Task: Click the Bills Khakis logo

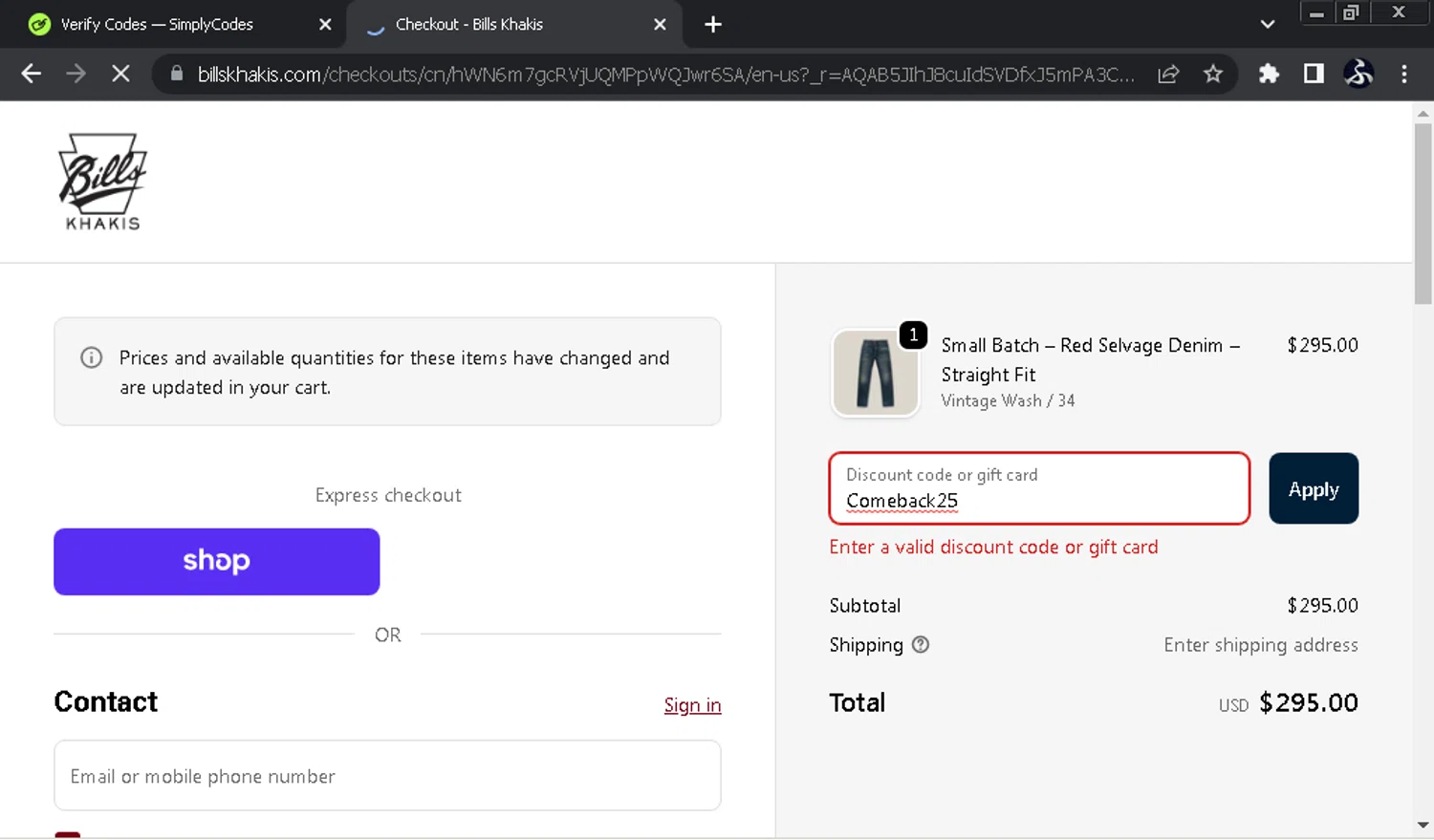Action: coord(102,182)
